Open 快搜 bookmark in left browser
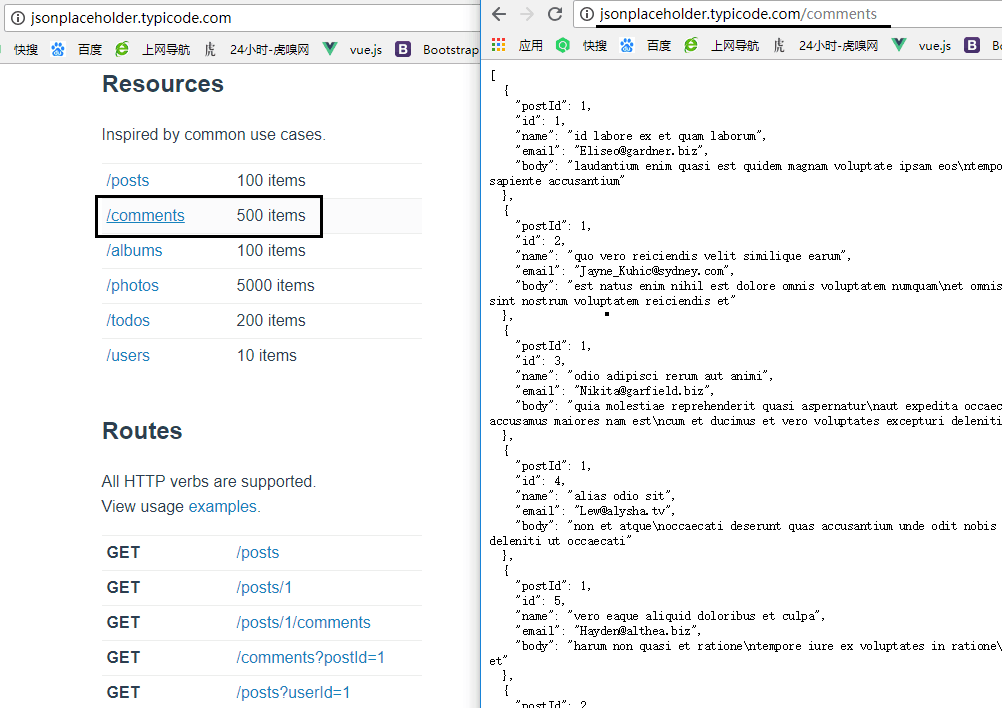Screen dimensions: 1002x708 (26, 49)
